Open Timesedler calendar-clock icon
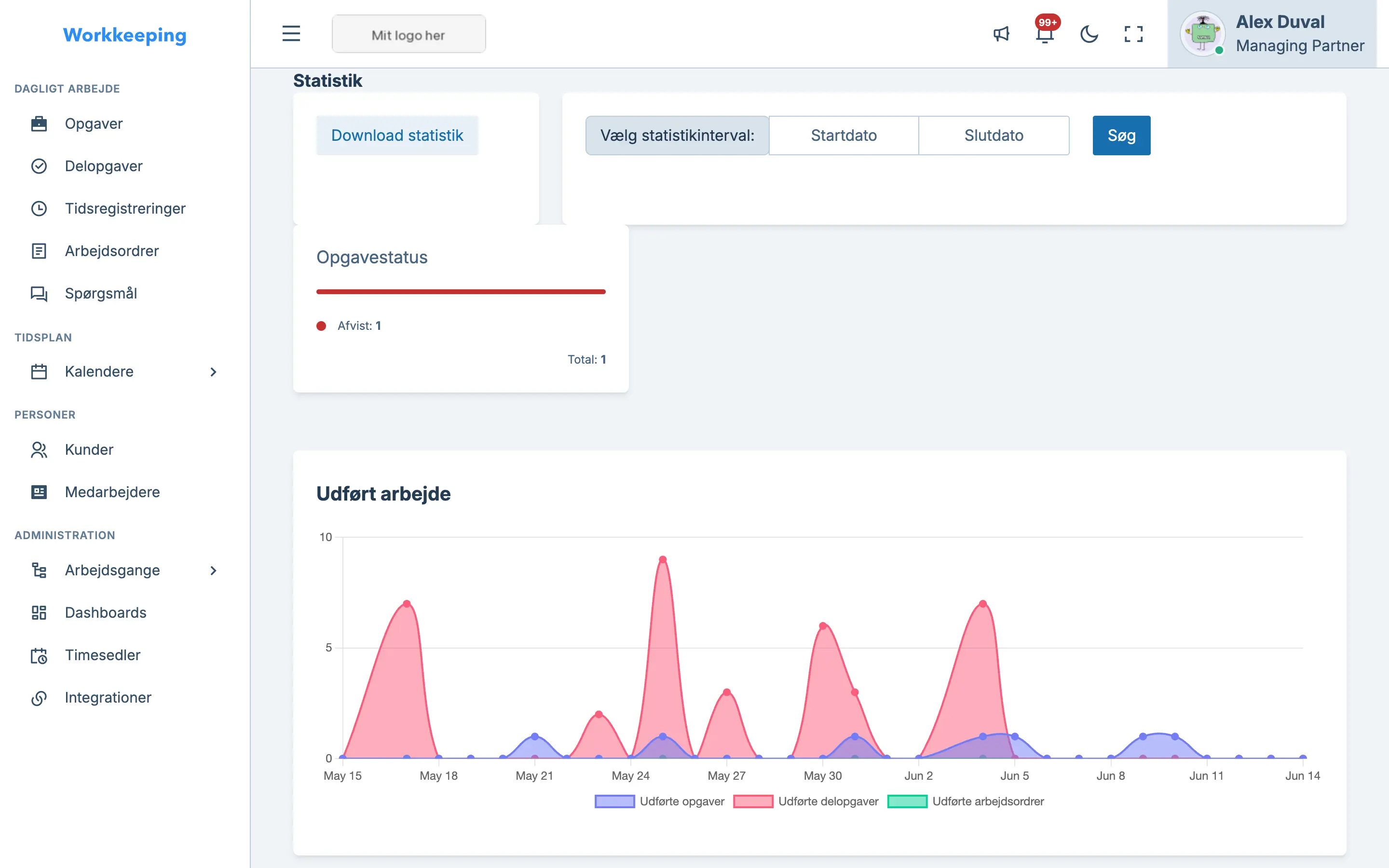Viewport: 1389px width, 868px height. (x=39, y=655)
